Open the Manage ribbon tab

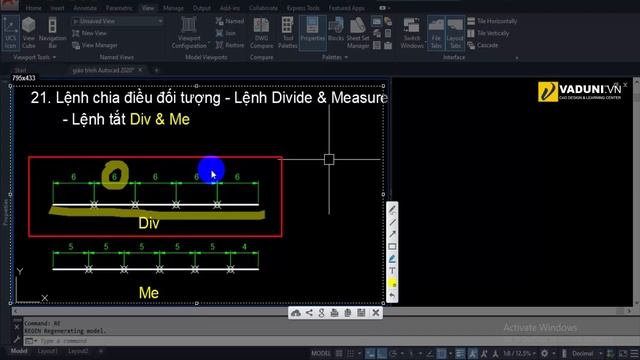[173, 8]
